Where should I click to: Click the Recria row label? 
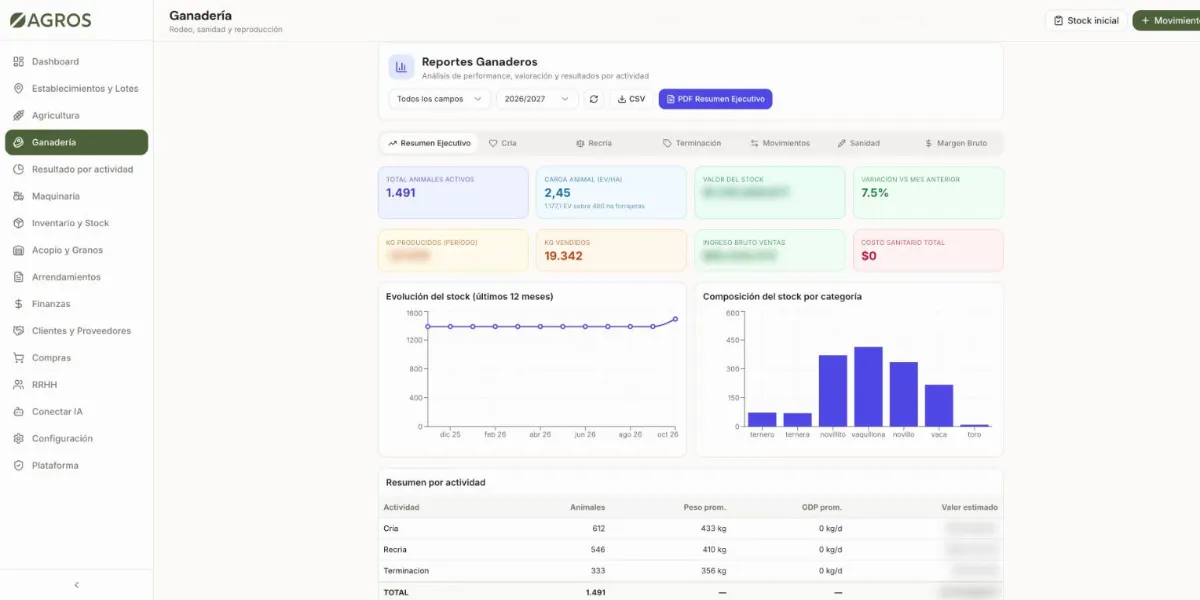pos(395,550)
